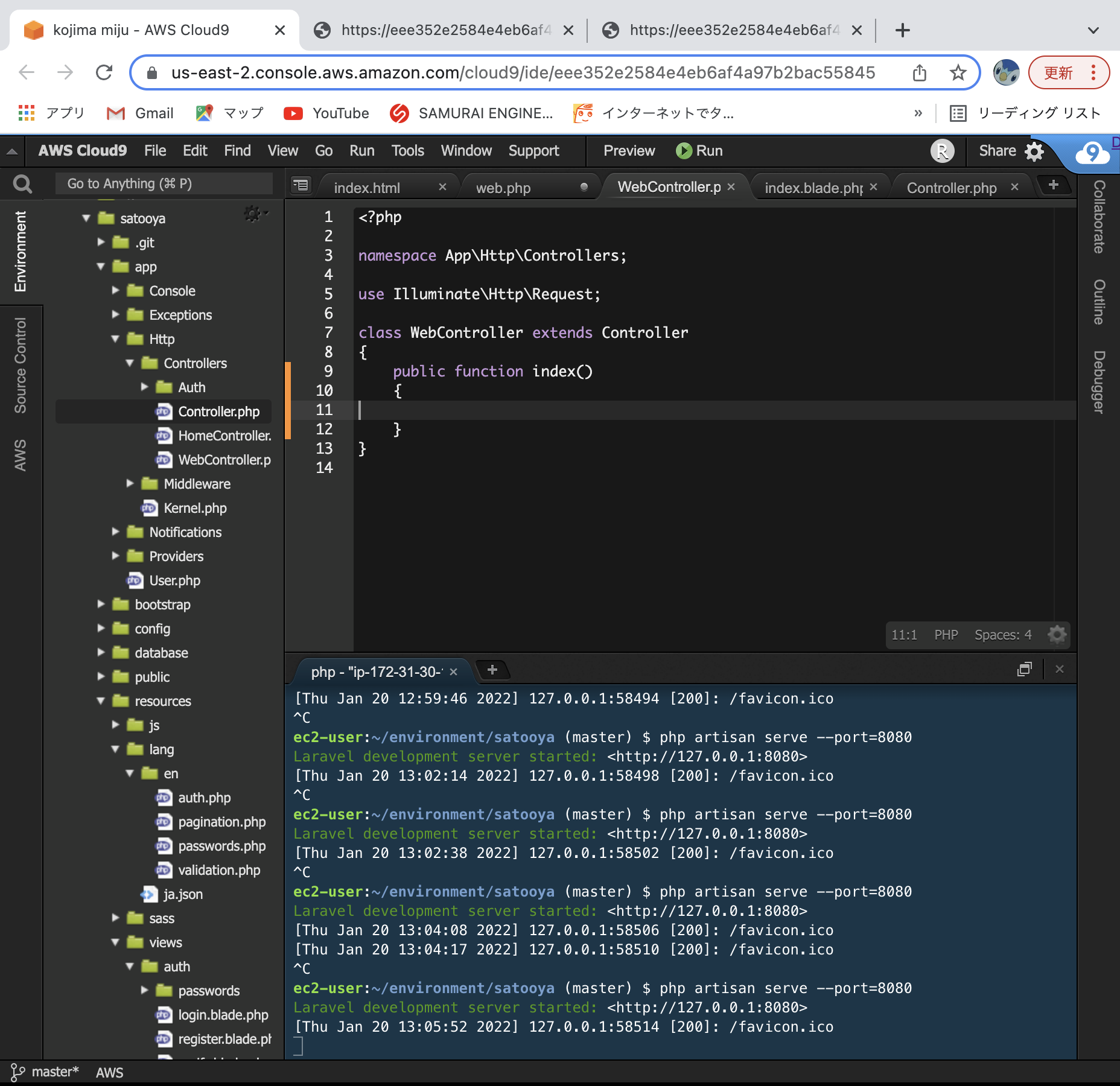Screen dimensions: 1120x1086
Task: Open the YouTube bookmark
Action: pos(326,113)
